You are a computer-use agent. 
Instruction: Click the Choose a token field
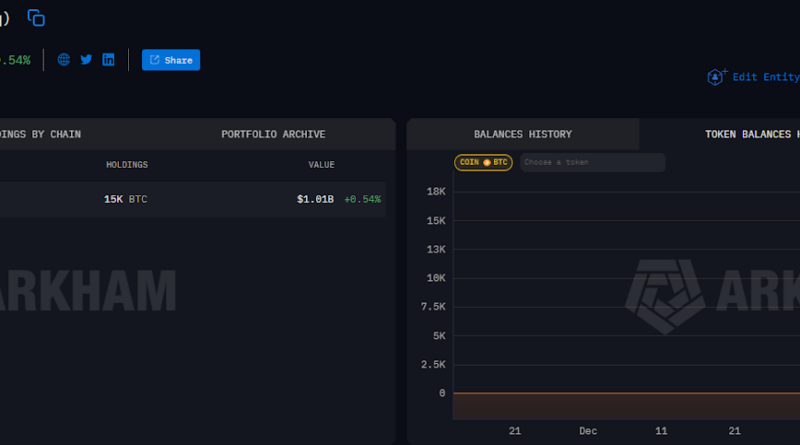click(592, 162)
